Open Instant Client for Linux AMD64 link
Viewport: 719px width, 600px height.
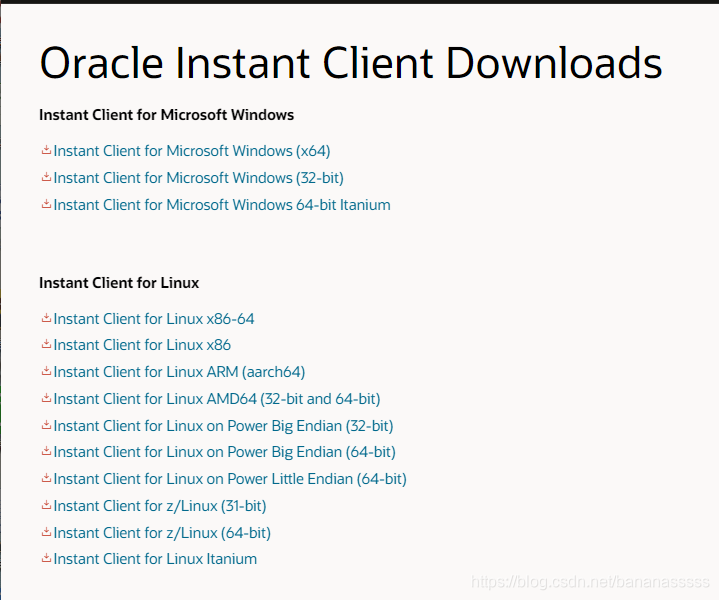[217, 399]
